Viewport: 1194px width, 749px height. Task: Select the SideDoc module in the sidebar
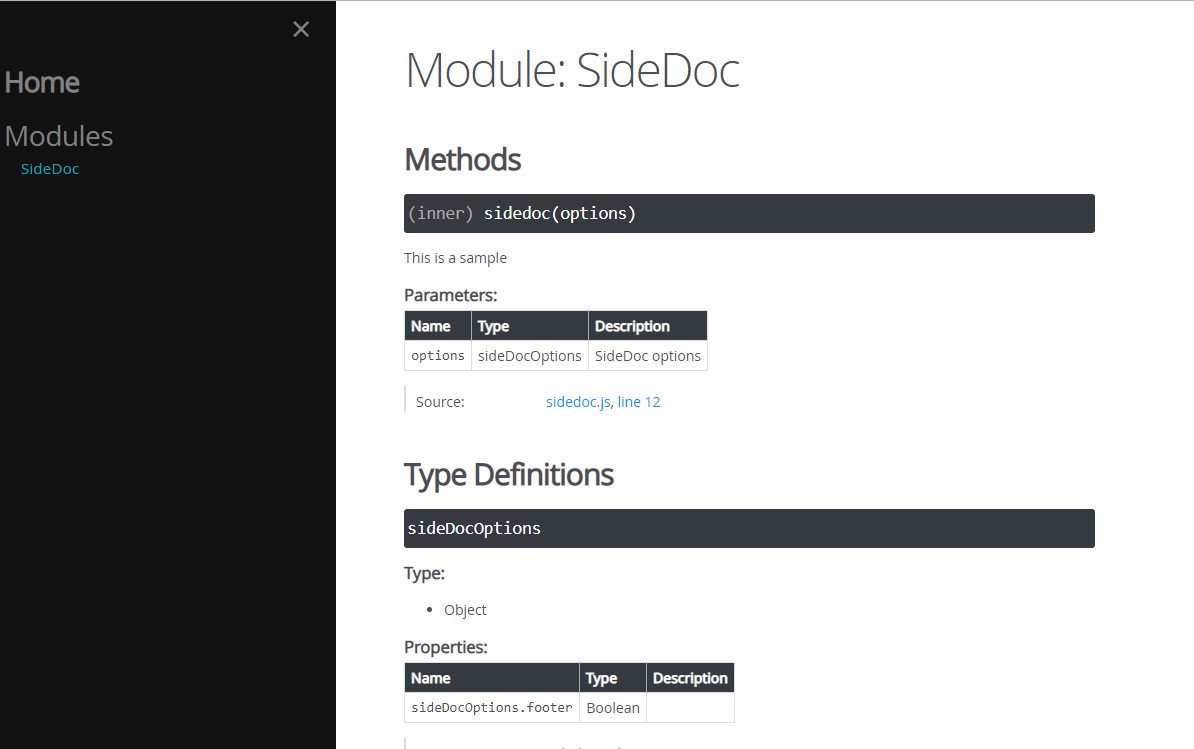(x=49, y=168)
